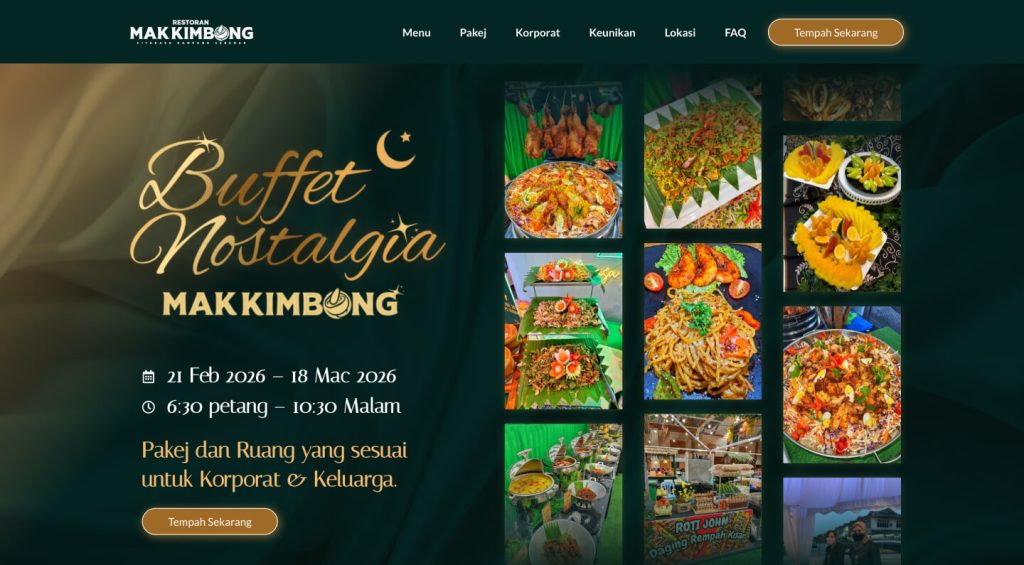The image size is (1024, 565).
Task: Click the clock icon beside the hours
Action: pyautogui.click(x=148, y=407)
